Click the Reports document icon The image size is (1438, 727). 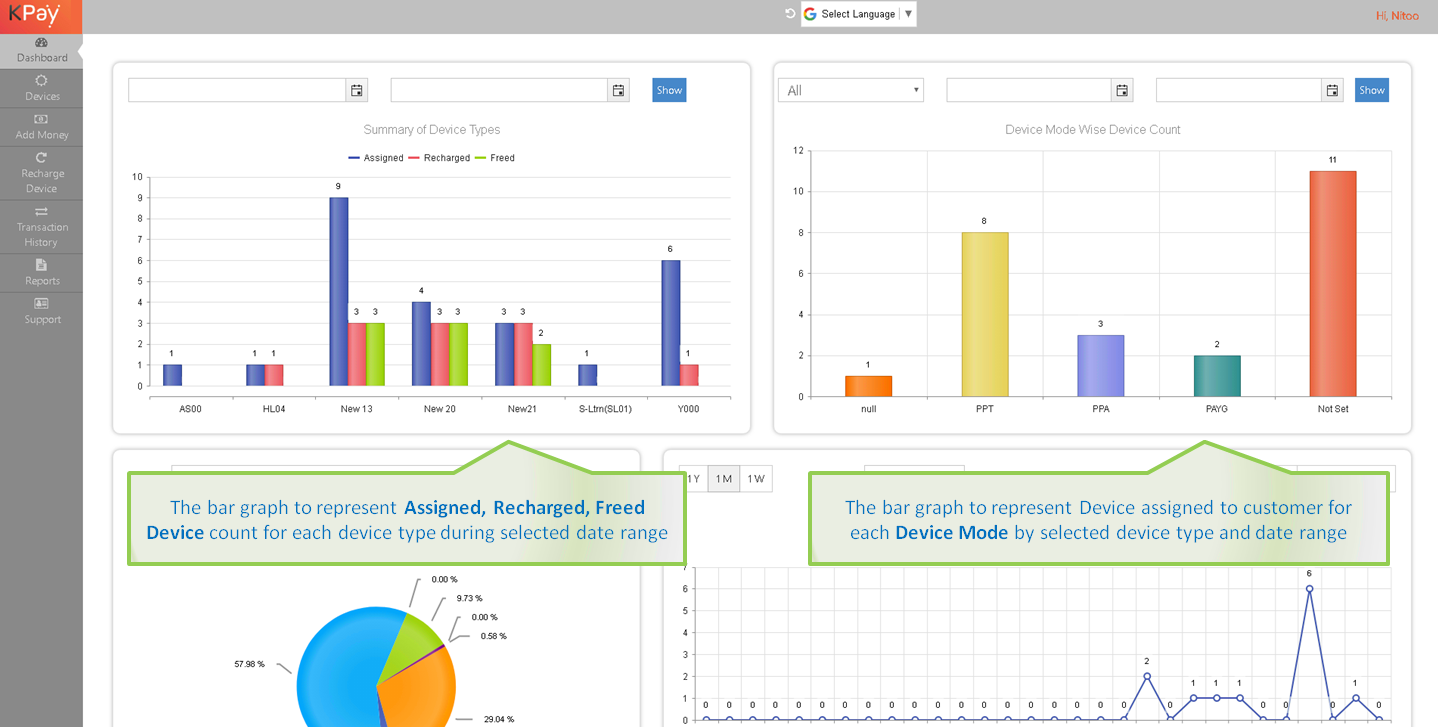(x=41, y=265)
